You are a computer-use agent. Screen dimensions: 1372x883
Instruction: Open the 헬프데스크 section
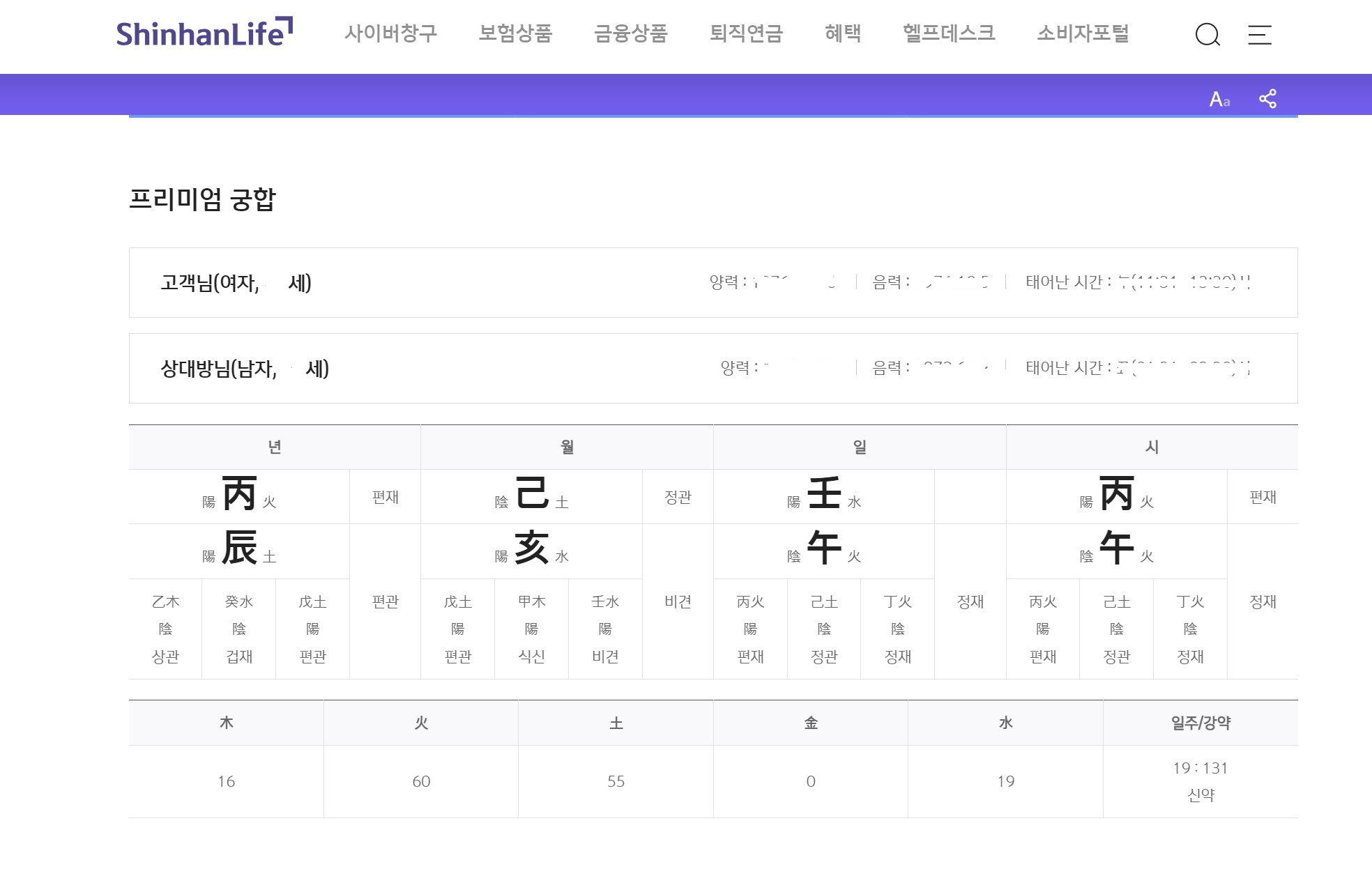948,34
